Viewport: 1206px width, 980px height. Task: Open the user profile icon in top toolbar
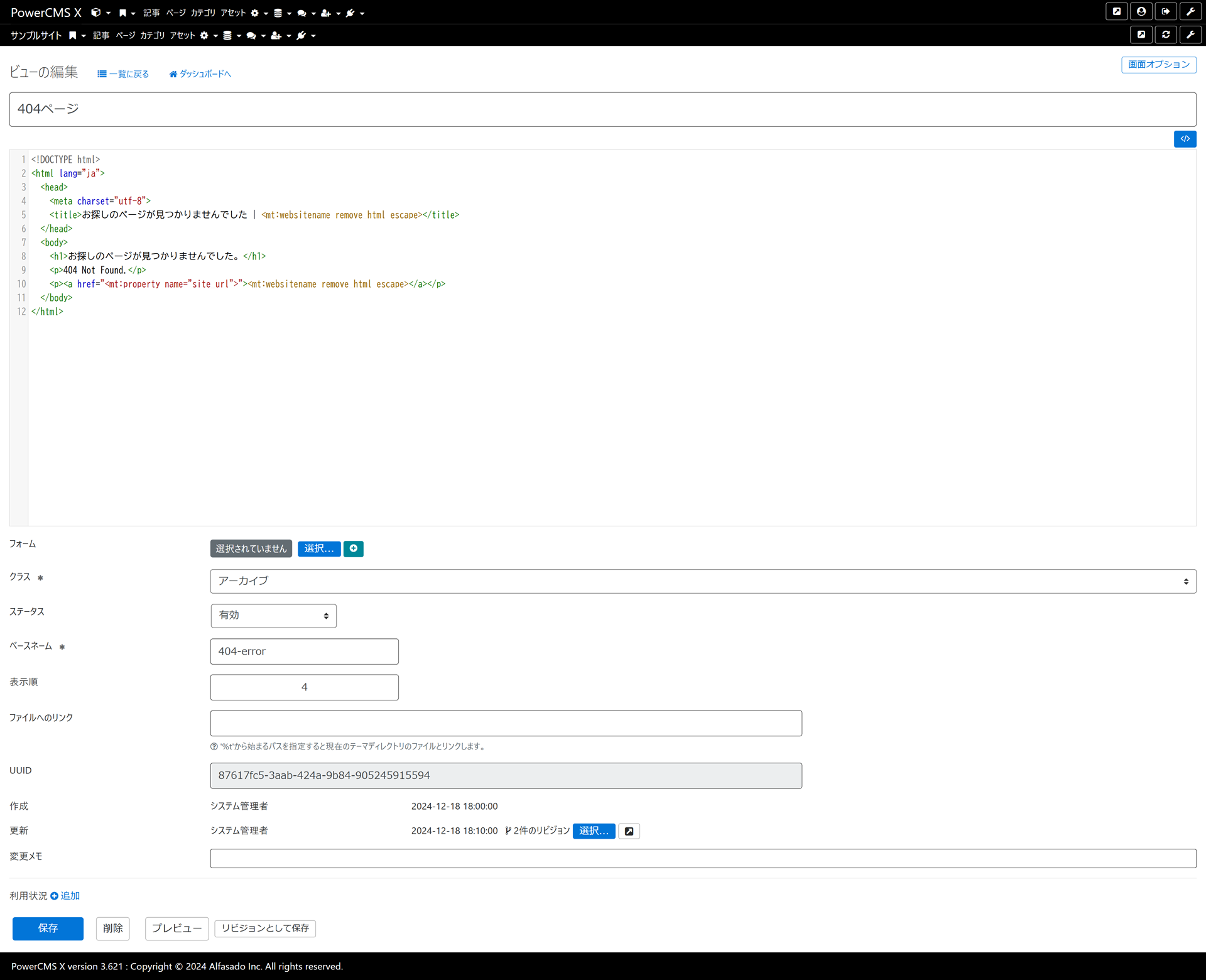[x=1141, y=11]
